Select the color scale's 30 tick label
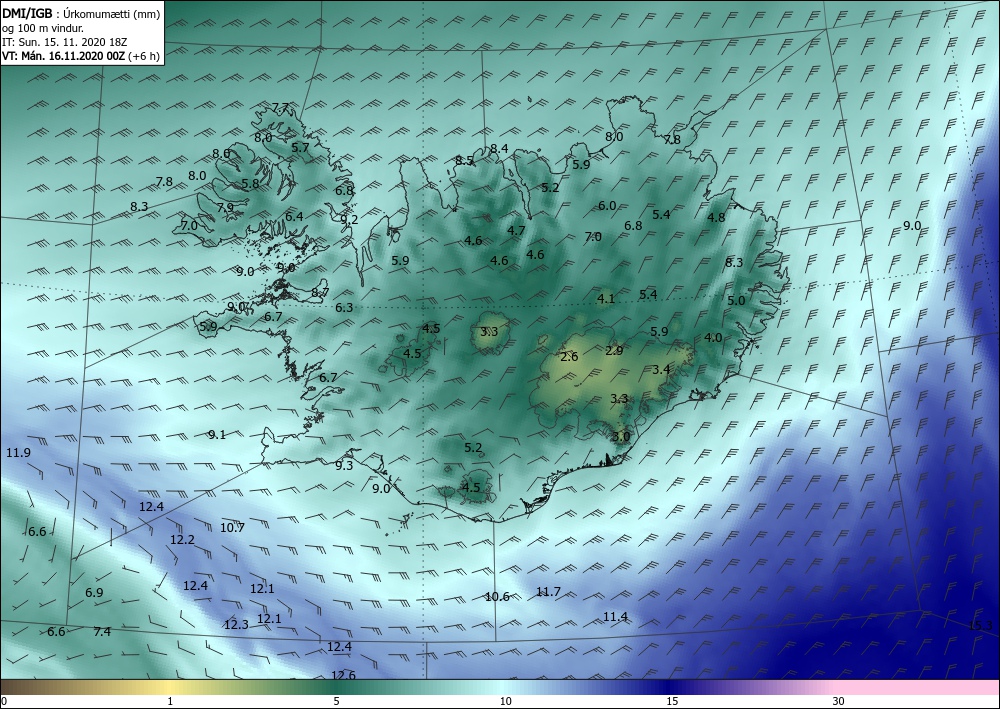1000x709 pixels. (838, 702)
